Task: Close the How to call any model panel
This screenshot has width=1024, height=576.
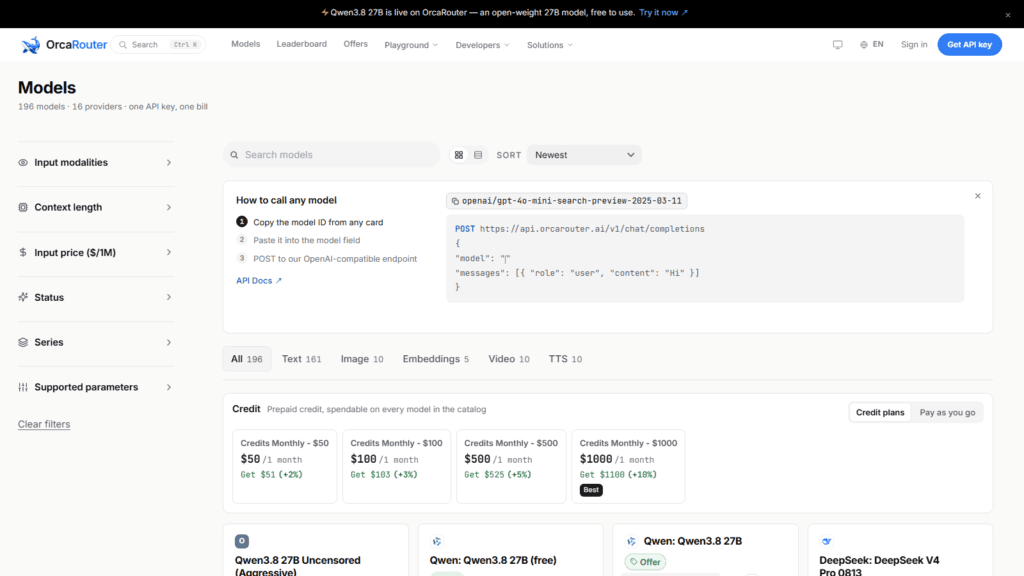Action: (x=978, y=196)
